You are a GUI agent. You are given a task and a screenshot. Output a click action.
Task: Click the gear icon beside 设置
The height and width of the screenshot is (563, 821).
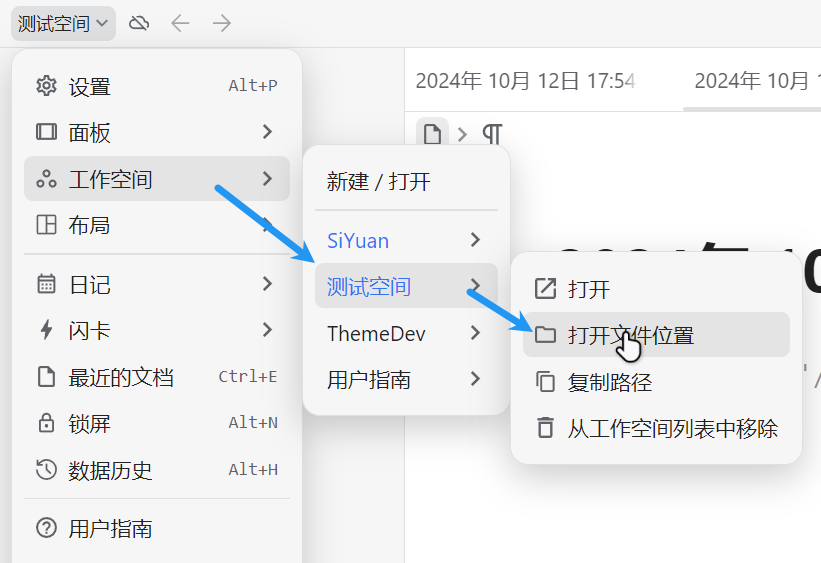46,86
